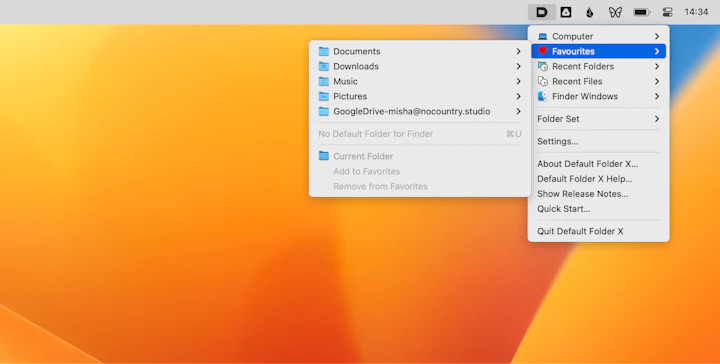
Task: Open Settings... from the menu
Action: (x=598, y=141)
